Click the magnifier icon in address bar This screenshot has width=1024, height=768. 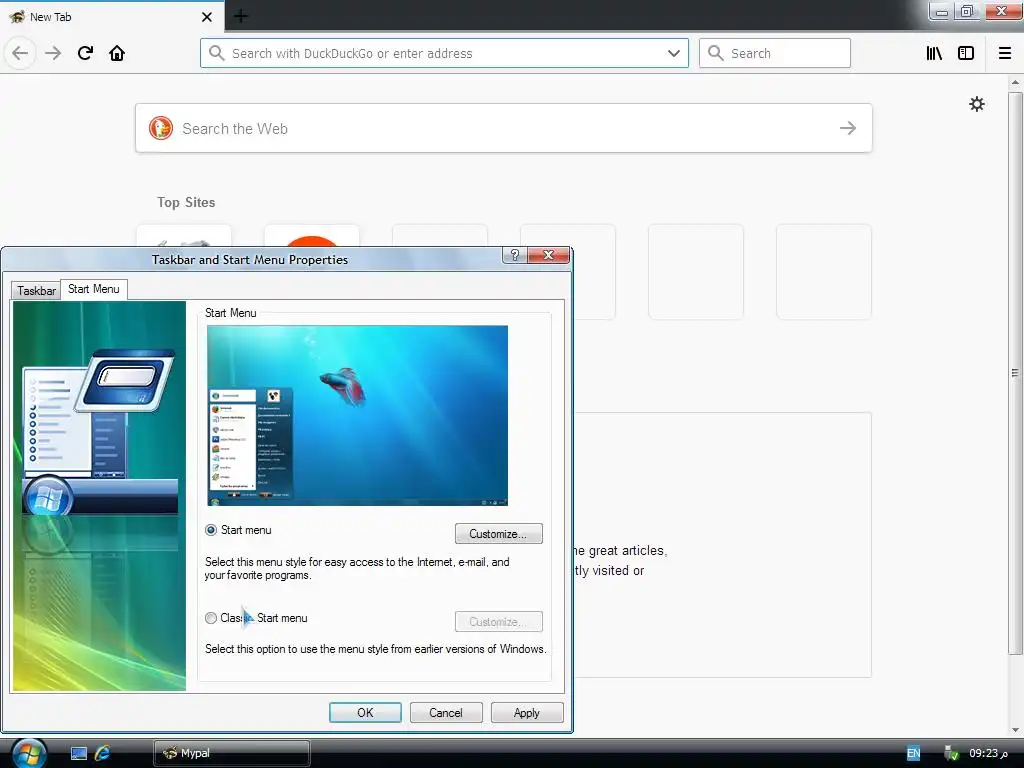click(216, 53)
